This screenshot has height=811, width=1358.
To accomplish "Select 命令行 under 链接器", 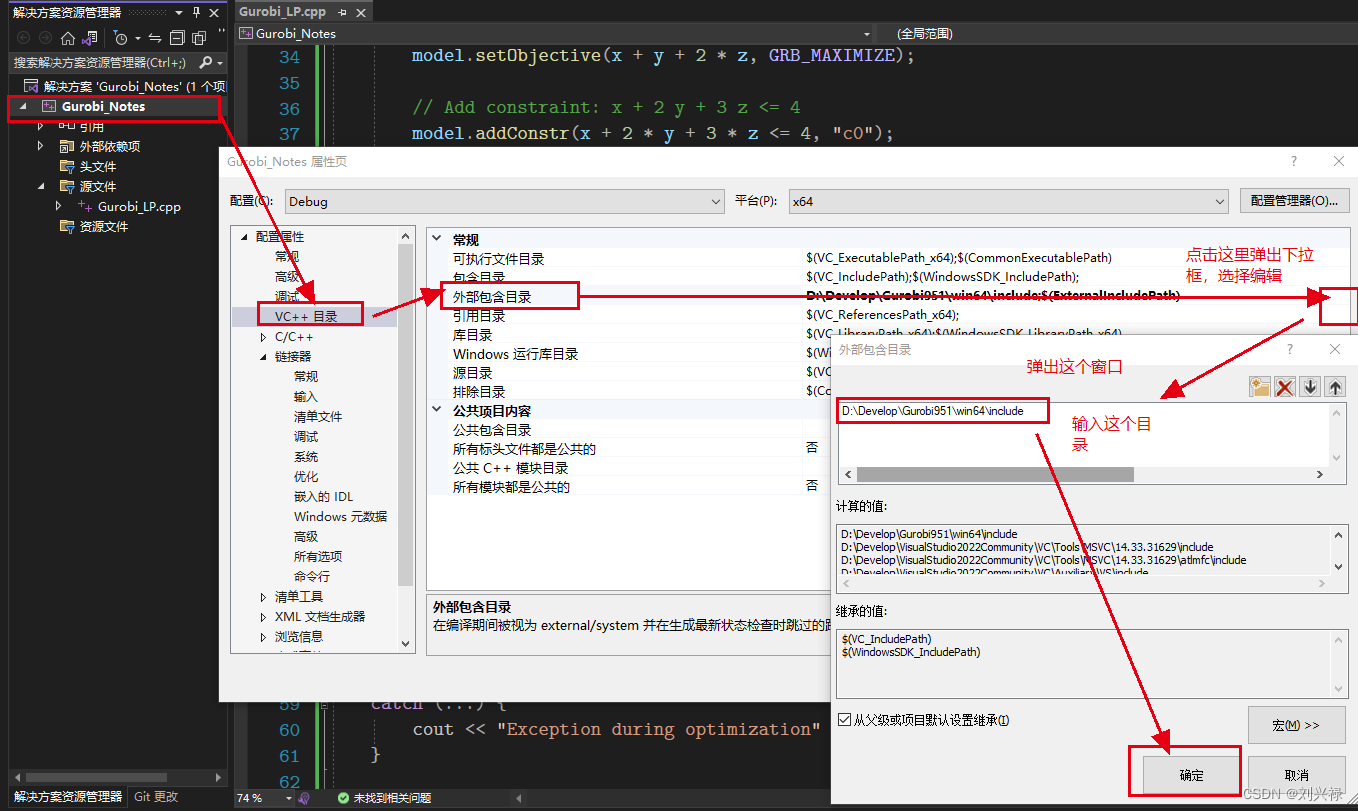I will coord(311,577).
